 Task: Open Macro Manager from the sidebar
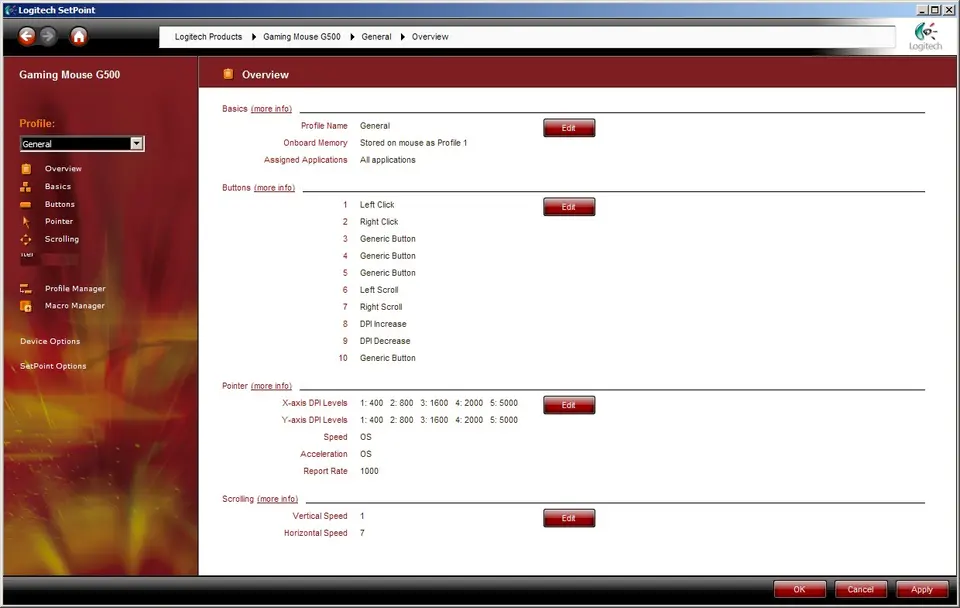(74, 306)
